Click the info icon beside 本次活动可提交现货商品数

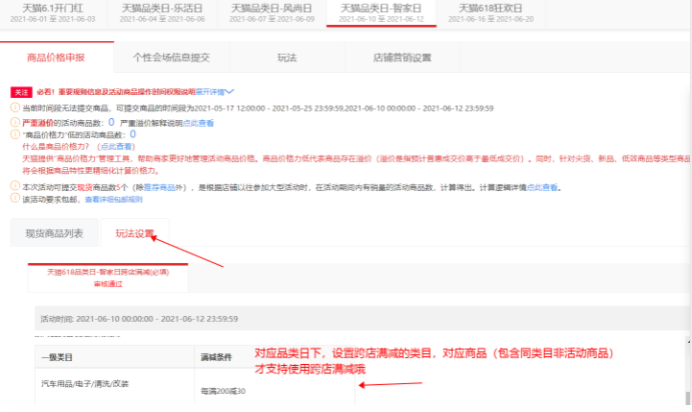(x=15, y=186)
